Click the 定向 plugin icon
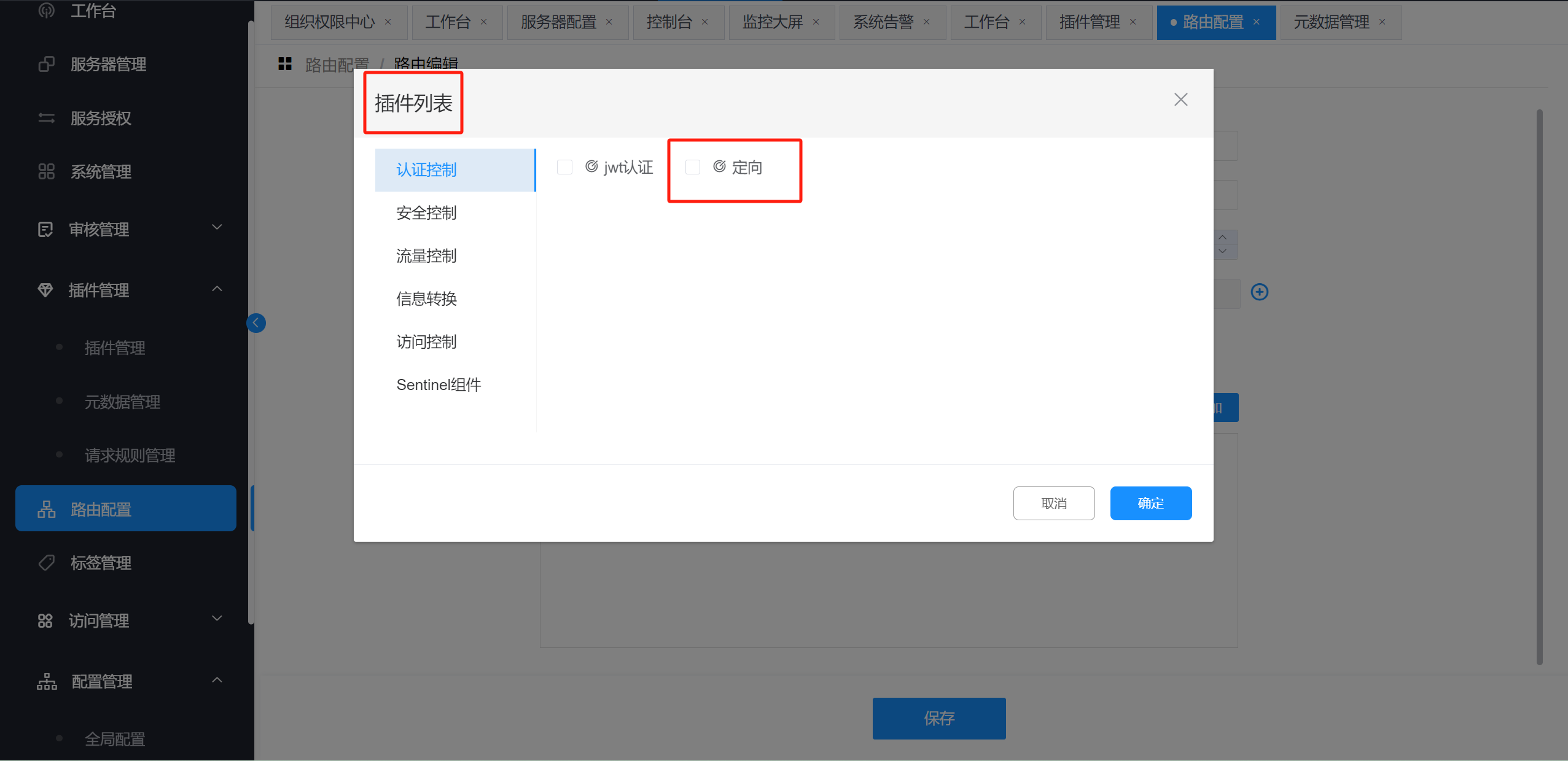The image size is (1568, 761). [x=719, y=166]
